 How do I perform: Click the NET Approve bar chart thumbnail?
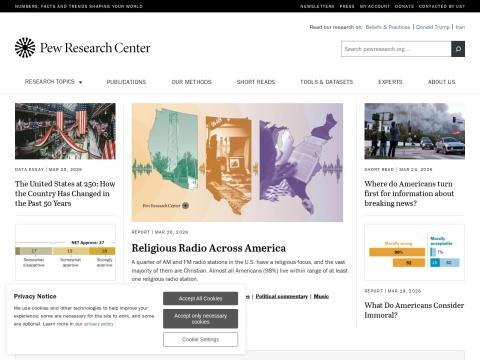click(65, 252)
